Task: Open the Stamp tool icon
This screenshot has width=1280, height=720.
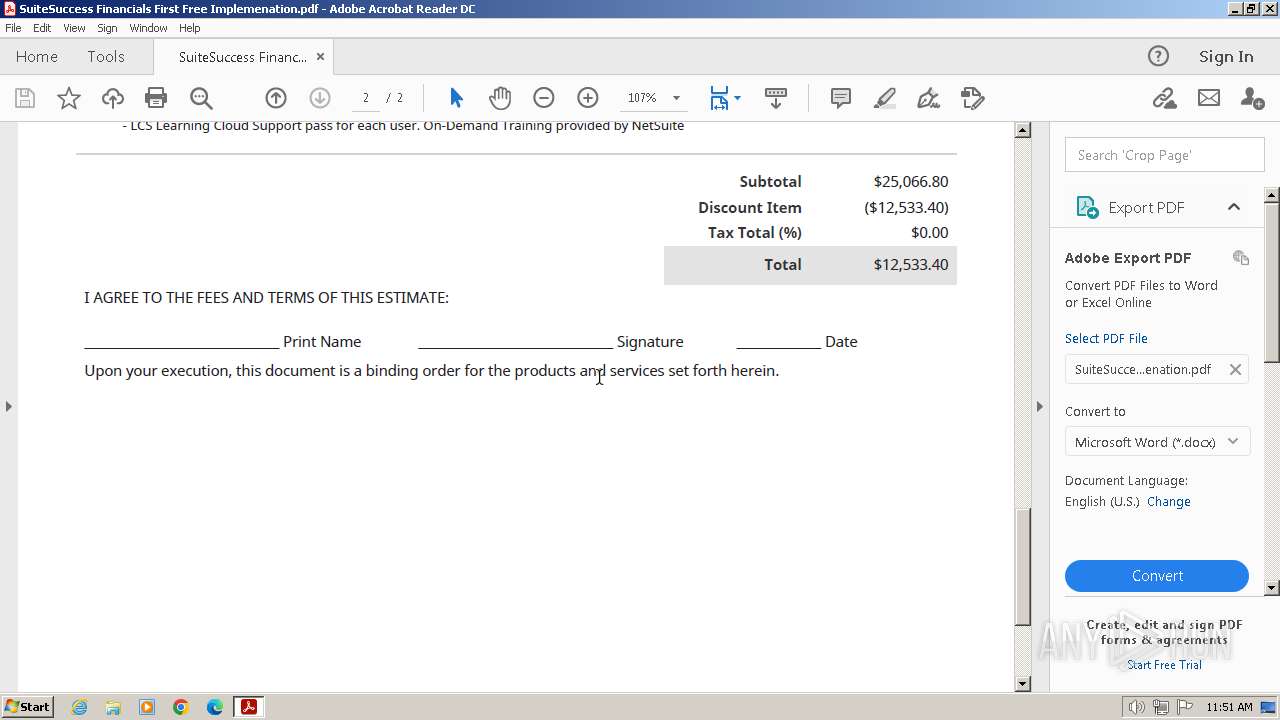Action: pos(973,98)
